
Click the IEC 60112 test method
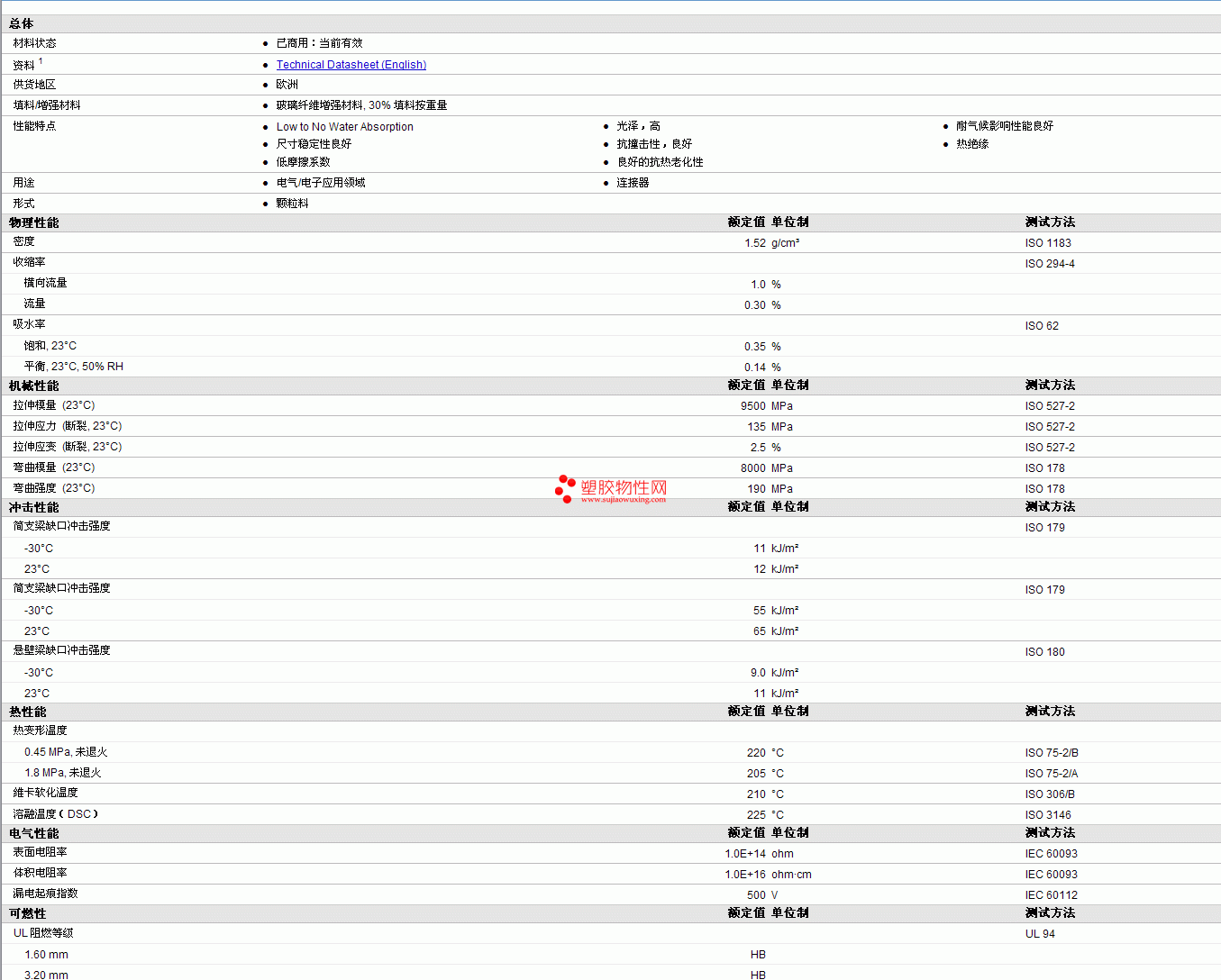pos(1051,895)
